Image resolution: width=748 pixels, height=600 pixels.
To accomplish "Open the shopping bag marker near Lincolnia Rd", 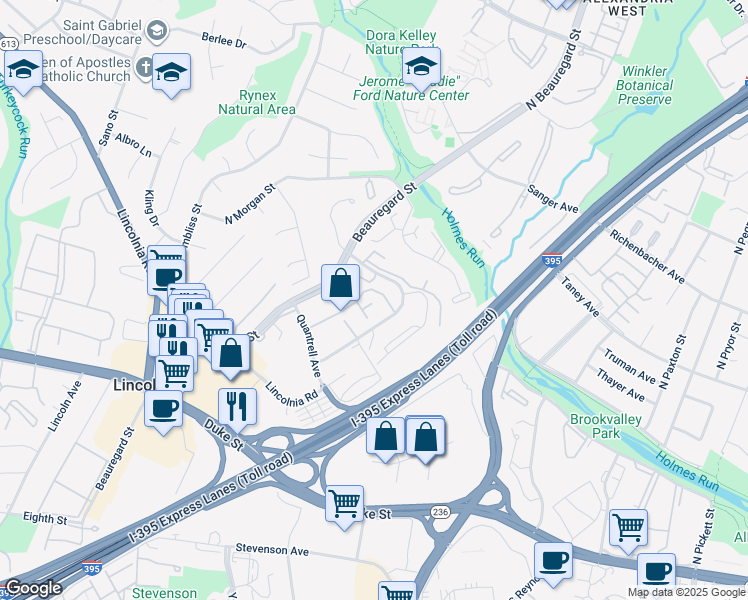I will tap(231, 355).
